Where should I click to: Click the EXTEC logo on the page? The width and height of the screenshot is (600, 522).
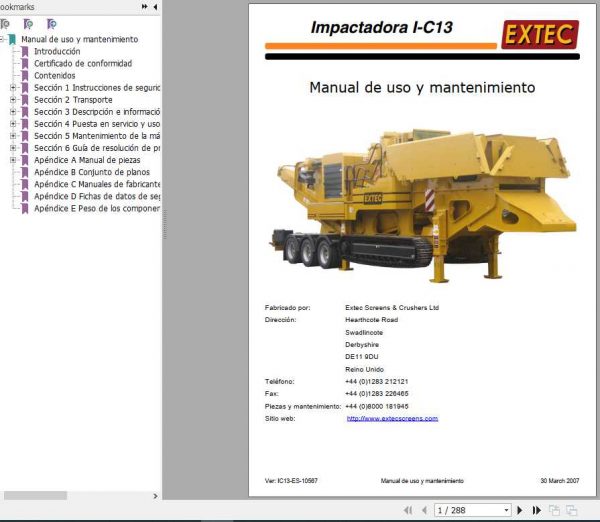click(540, 34)
